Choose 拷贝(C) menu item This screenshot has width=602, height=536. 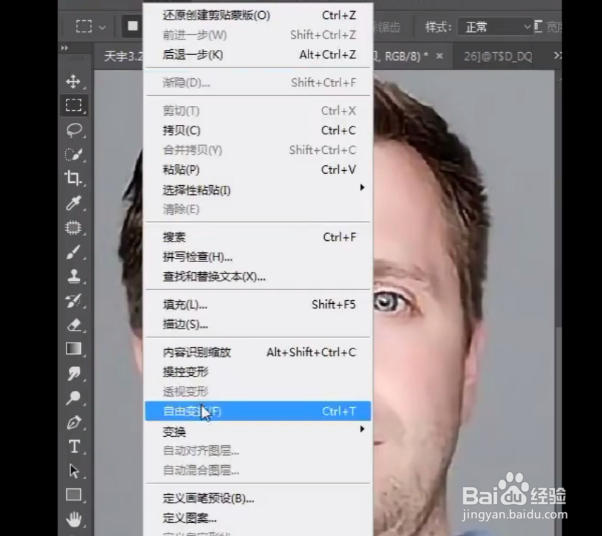[x=258, y=131]
